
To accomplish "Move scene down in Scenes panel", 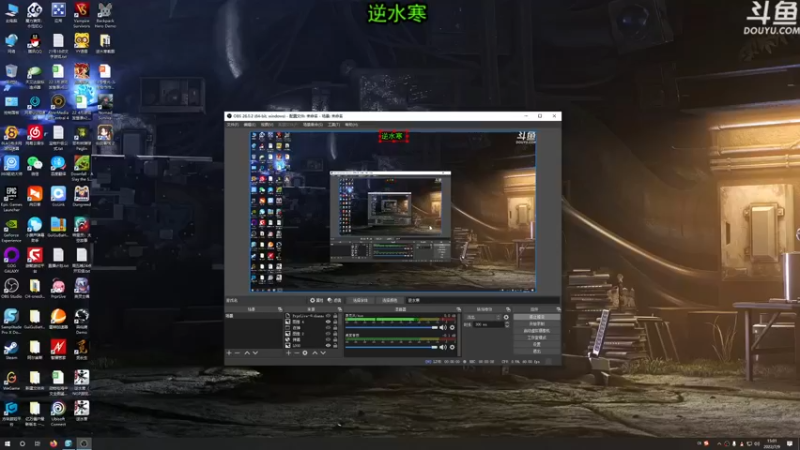I will pyautogui.click(x=256, y=353).
